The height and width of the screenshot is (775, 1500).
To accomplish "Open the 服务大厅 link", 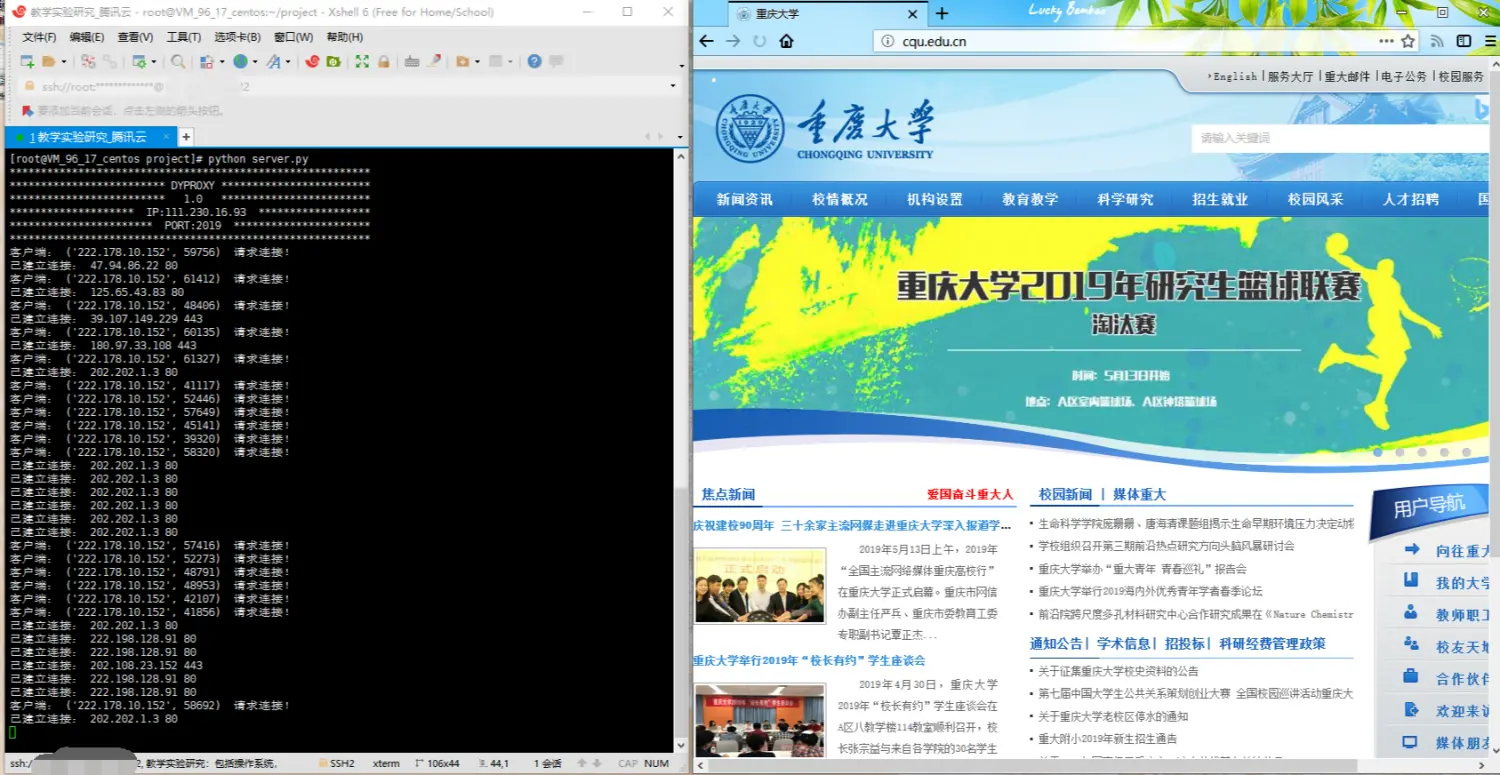I will click(x=1290, y=76).
